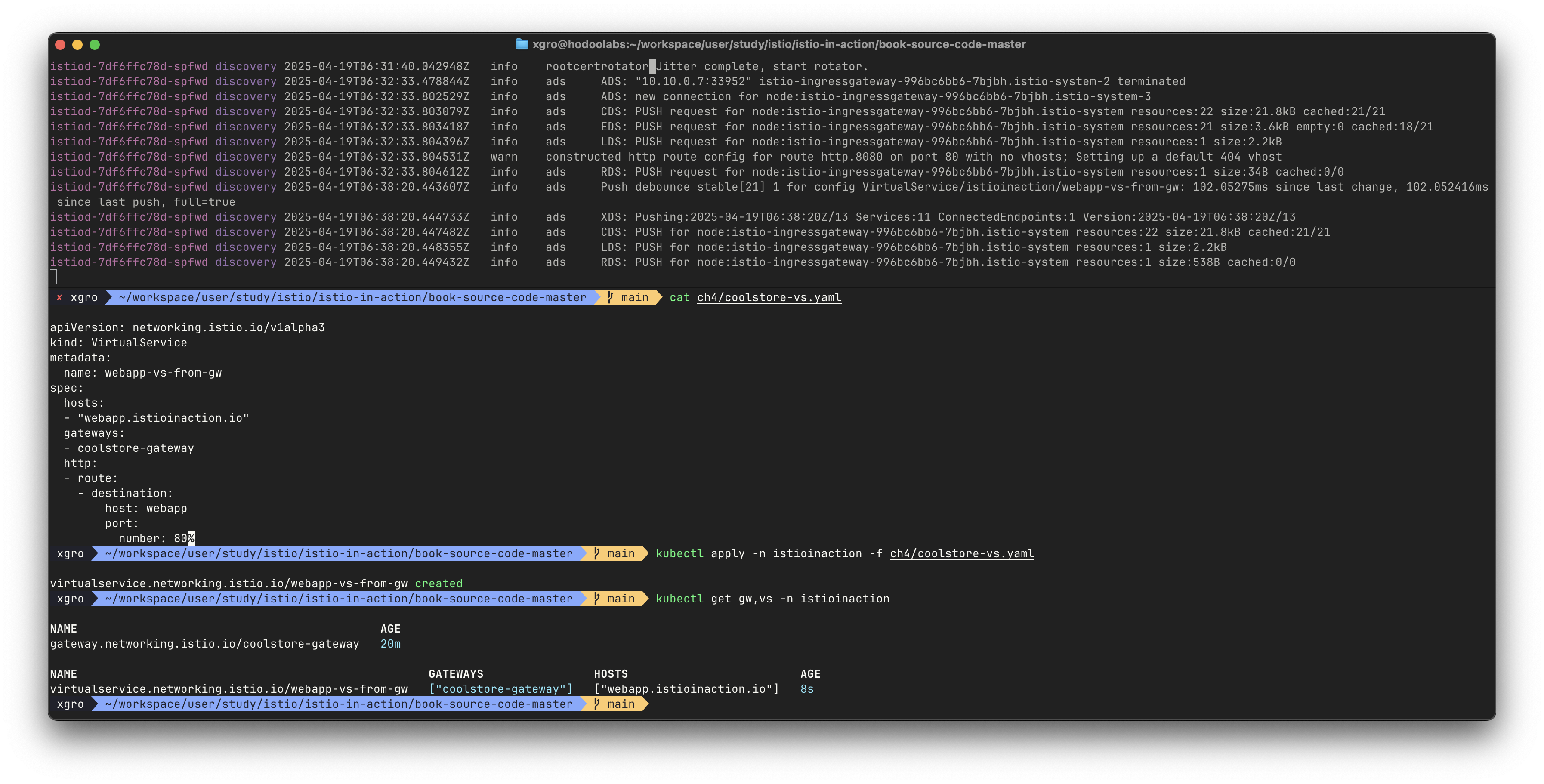This screenshot has width=1544, height=784.
Task: Click 'xgro' username on the last prompt
Action: pos(70,704)
